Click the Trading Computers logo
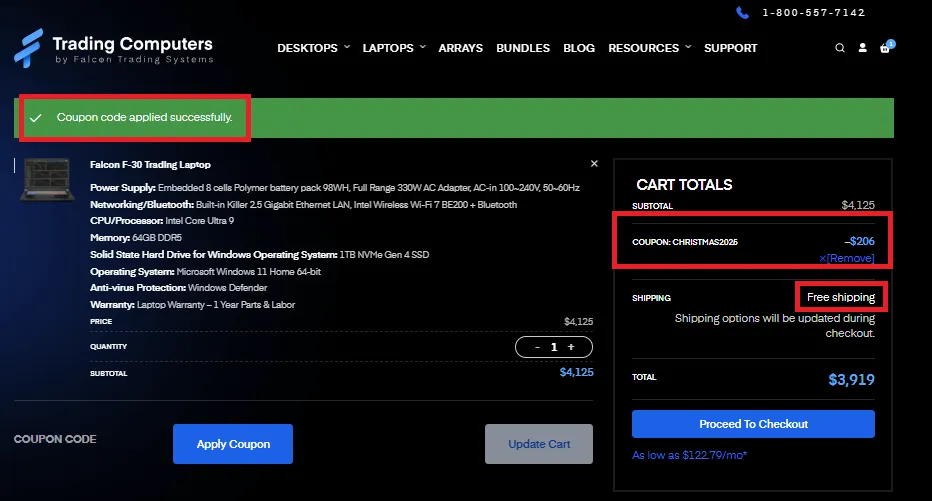This screenshot has width=932, height=501. pos(113,48)
